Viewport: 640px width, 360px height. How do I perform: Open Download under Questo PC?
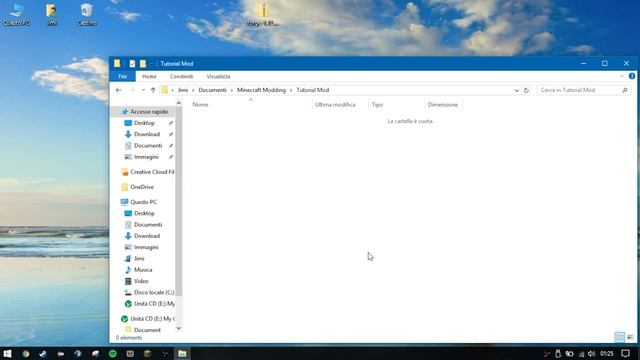coord(142,236)
